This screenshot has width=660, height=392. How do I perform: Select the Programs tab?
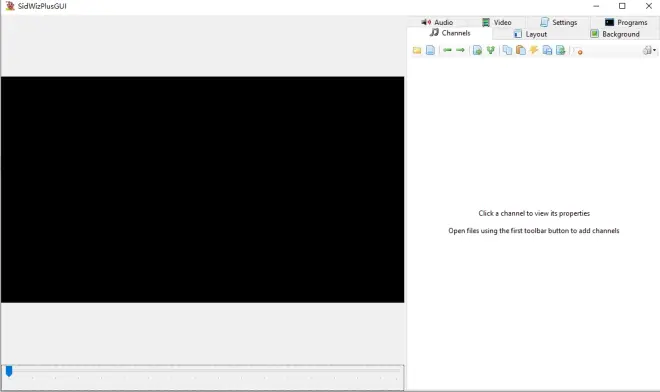(626, 22)
